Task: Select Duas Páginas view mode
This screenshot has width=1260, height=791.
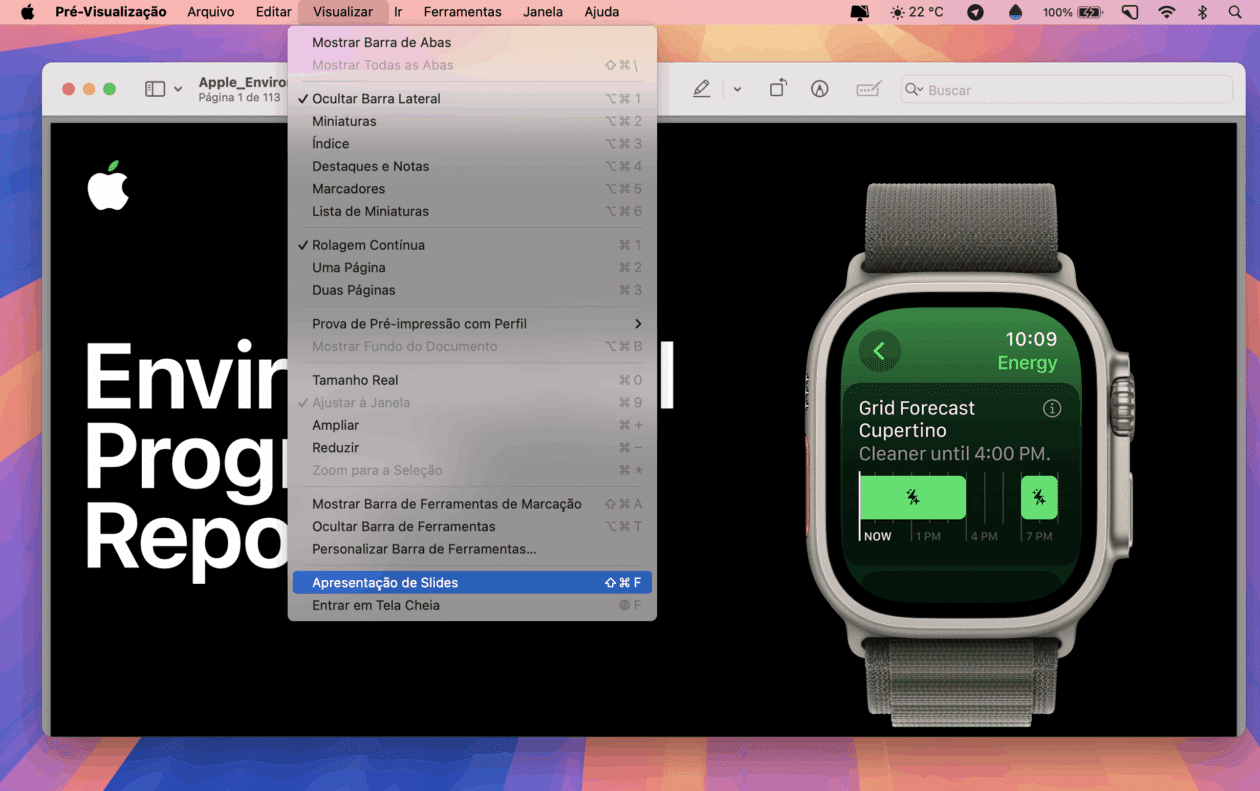Action: (x=472, y=290)
